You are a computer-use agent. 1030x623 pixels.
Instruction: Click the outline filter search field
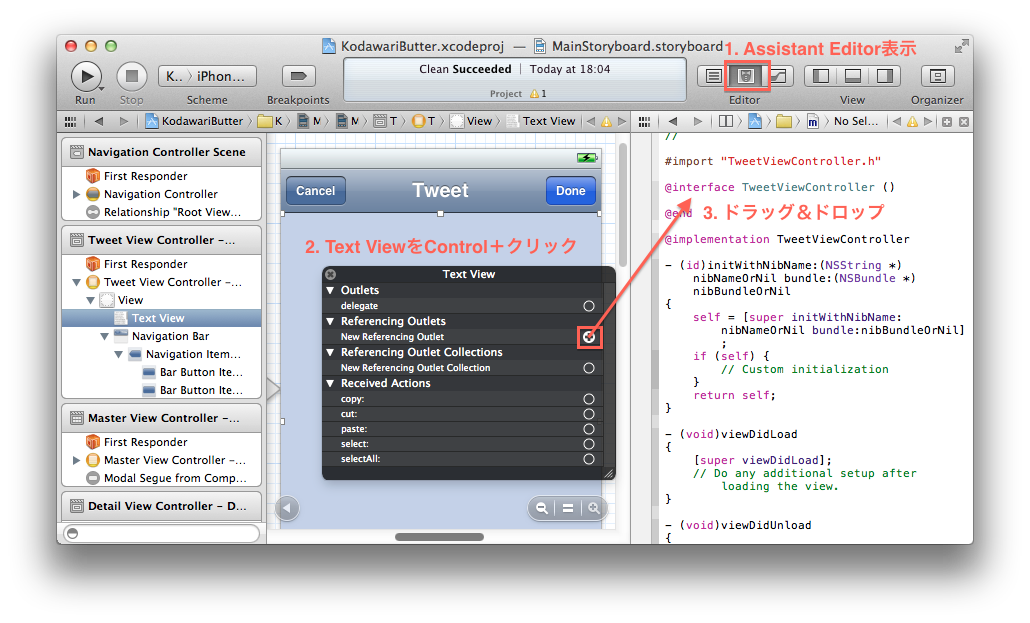click(x=162, y=533)
